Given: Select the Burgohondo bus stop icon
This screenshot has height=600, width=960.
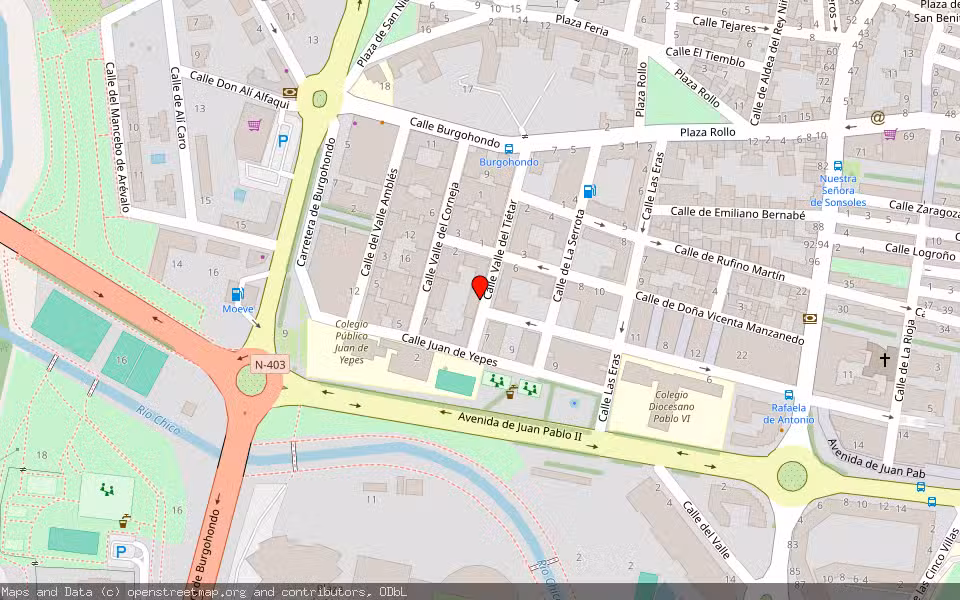Looking at the screenshot, I should coord(509,148).
